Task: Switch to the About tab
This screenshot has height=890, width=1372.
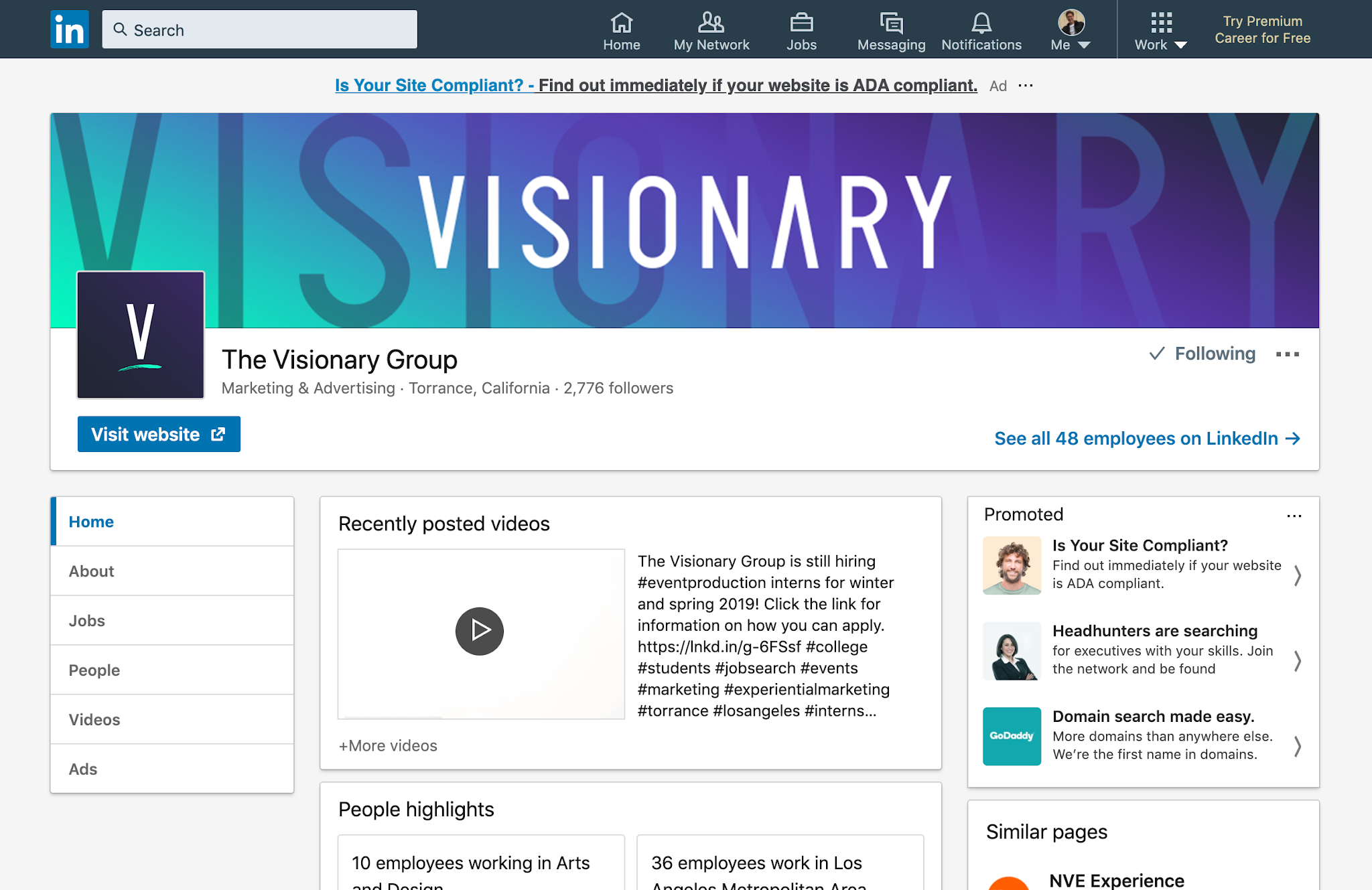Action: [92, 571]
